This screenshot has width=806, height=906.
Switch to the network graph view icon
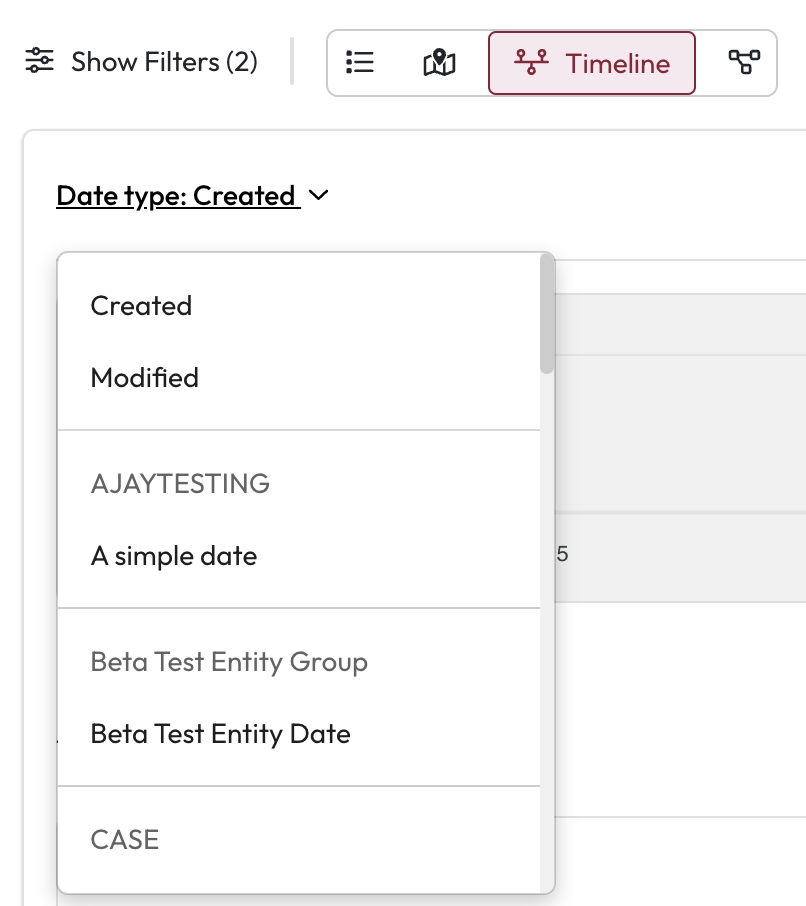pyautogui.click(x=743, y=63)
